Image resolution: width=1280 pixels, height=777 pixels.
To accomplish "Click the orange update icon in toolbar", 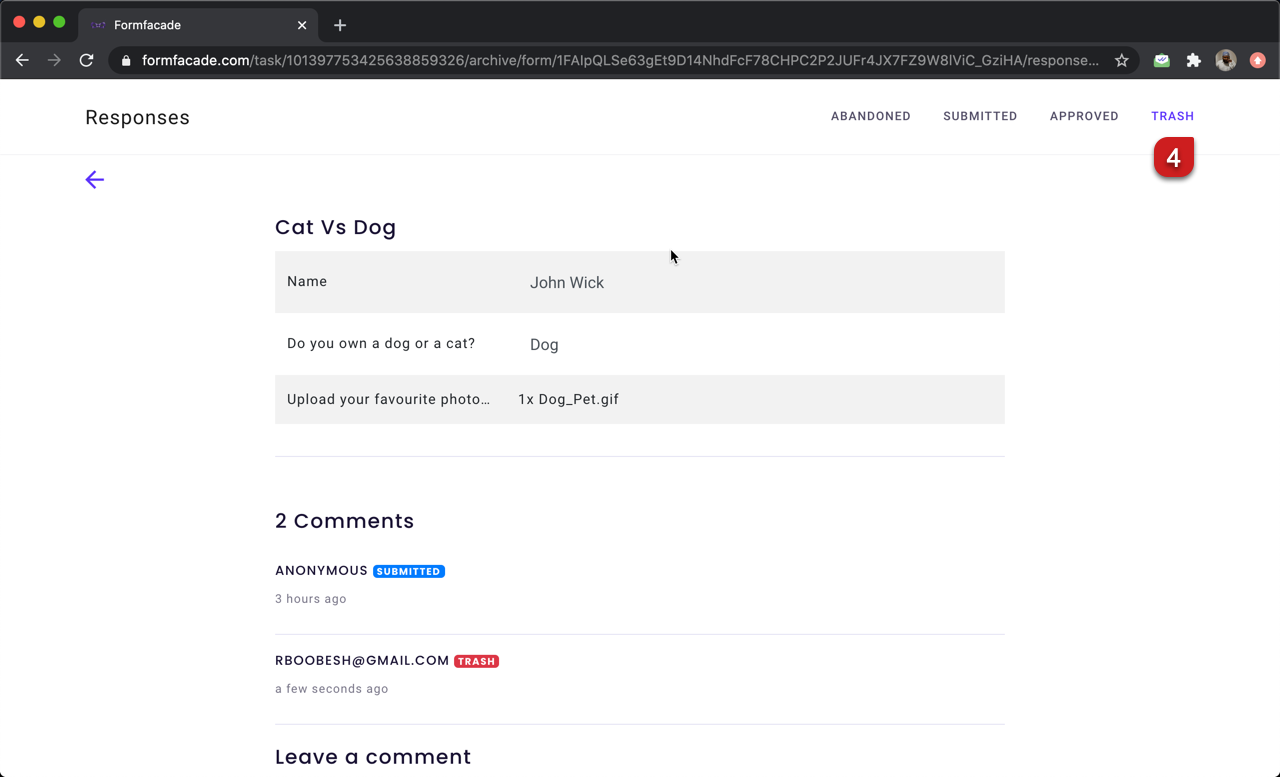I will click(x=1258, y=61).
